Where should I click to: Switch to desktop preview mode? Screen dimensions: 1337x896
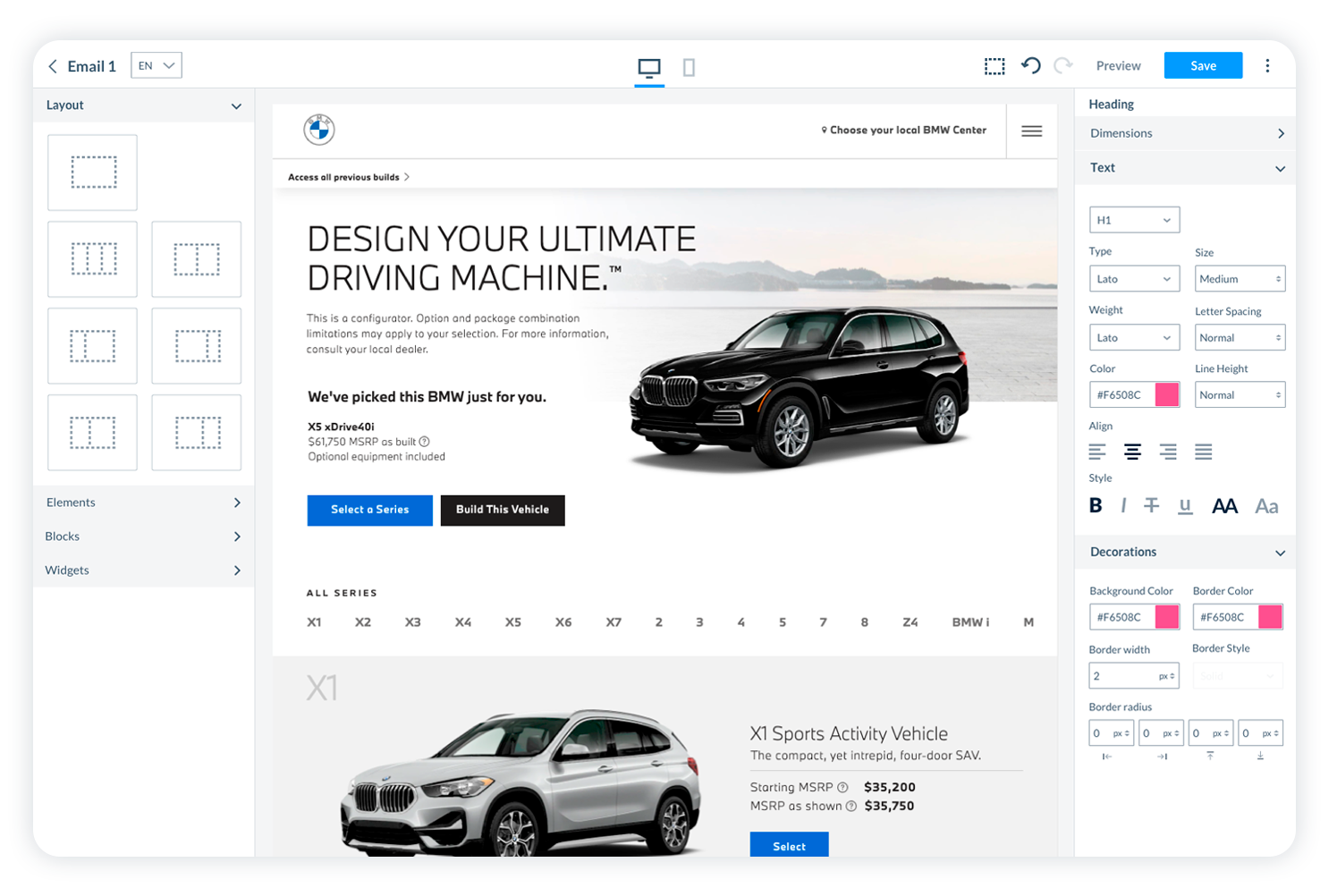point(649,67)
